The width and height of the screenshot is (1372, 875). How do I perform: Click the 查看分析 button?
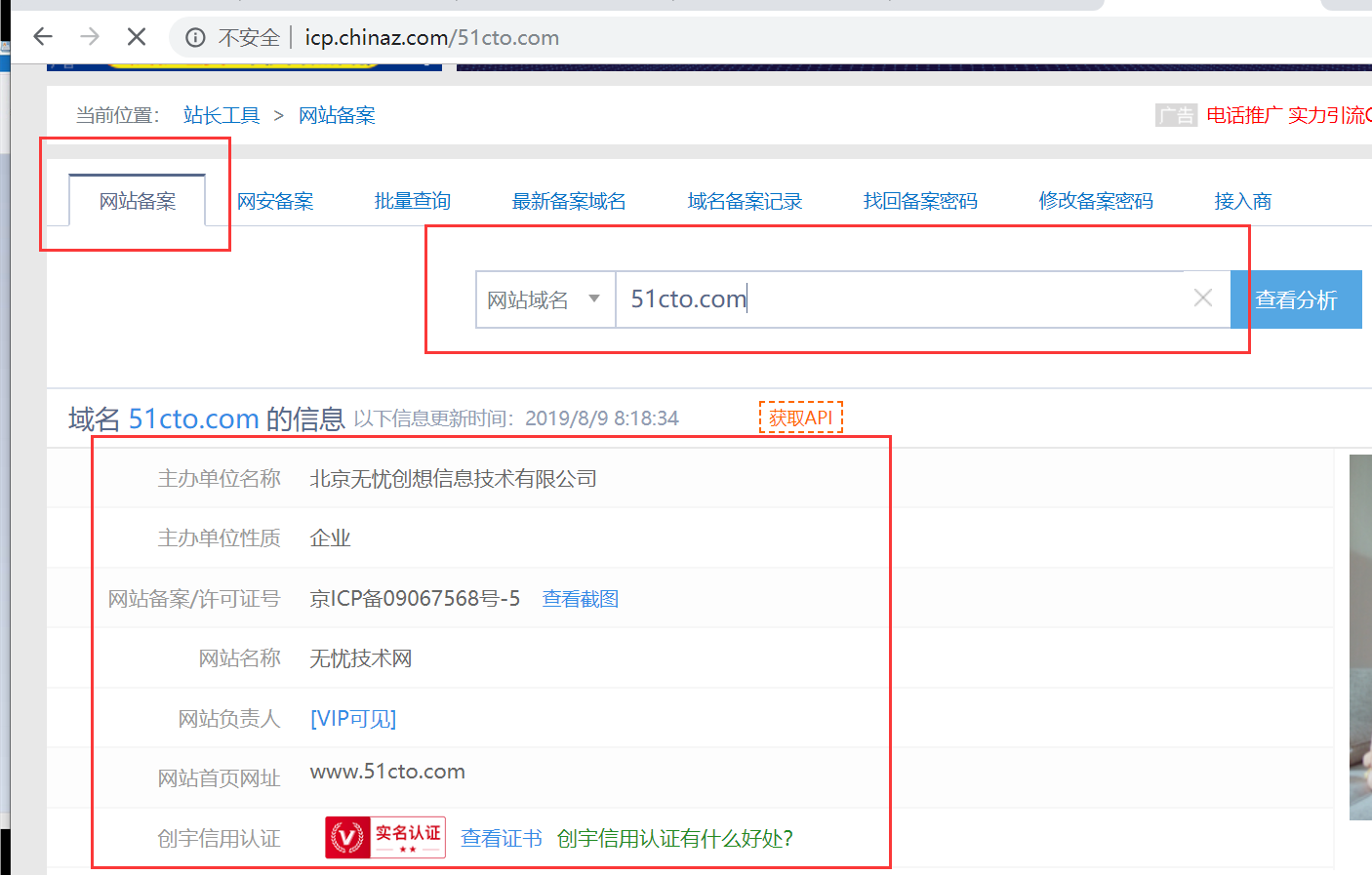coord(1296,299)
